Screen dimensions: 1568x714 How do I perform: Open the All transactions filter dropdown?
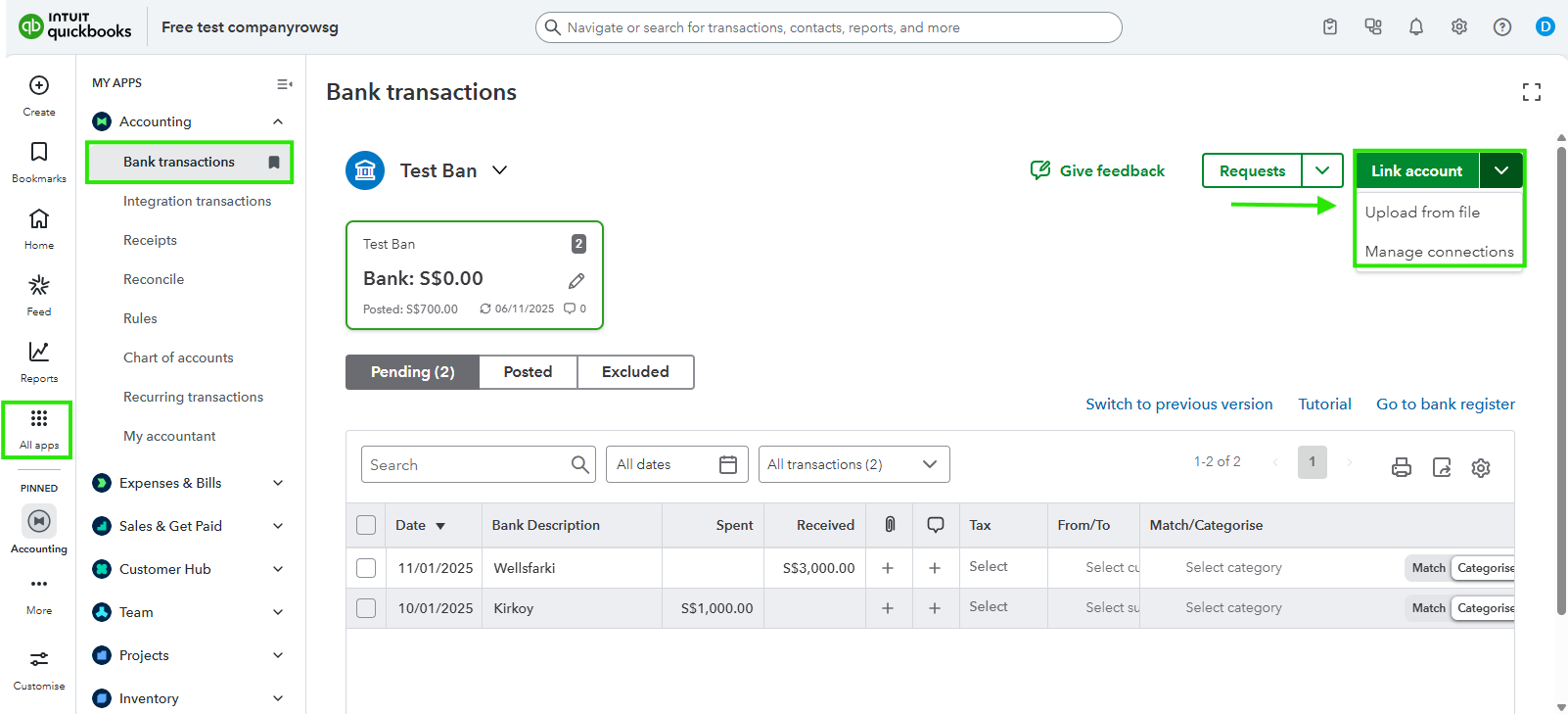[x=853, y=464]
